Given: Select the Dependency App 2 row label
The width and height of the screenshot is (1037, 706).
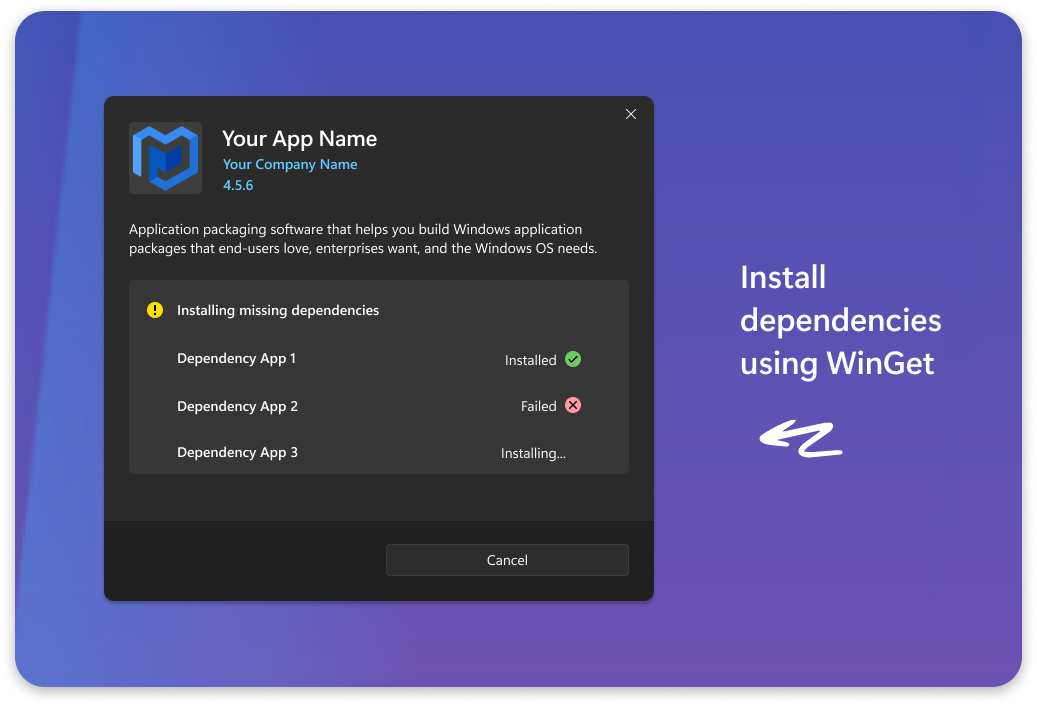Looking at the screenshot, I should 237,406.
